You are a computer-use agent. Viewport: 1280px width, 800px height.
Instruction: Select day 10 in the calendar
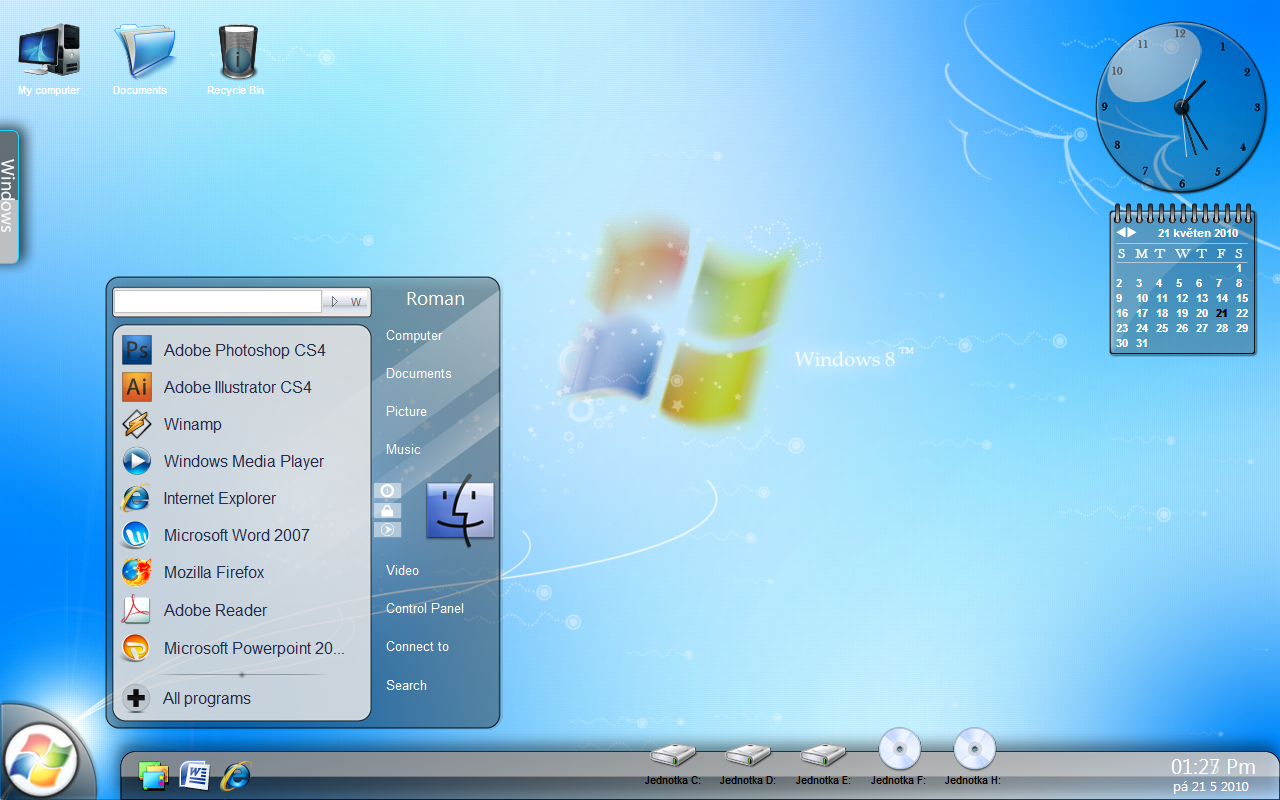(1142, 298)
